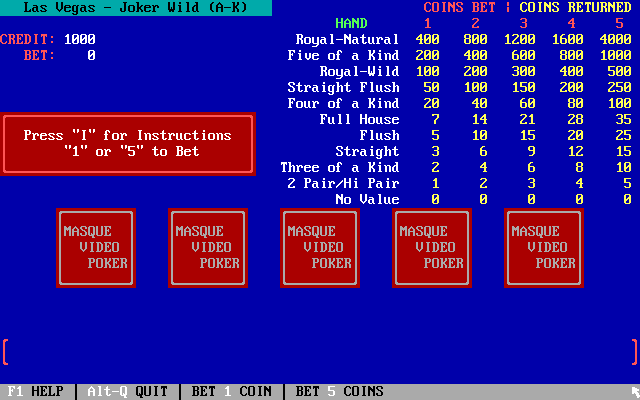Select the second face-down Masque Video Poker card
The height and width of the screenshot is (400, 640).
pyautogui.click(x=208, y=248)
